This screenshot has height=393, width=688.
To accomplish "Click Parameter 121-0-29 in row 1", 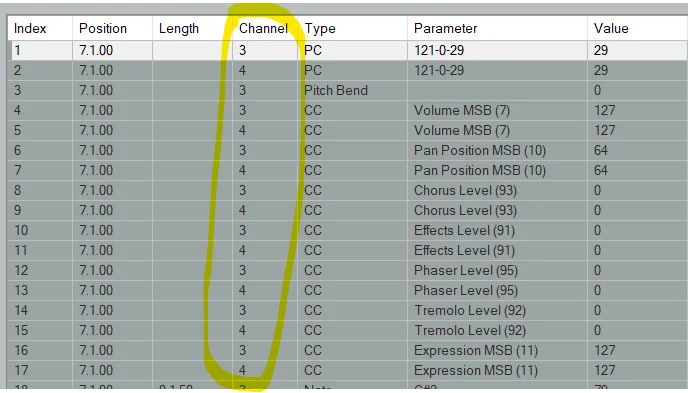I will [x=497, y=50].
